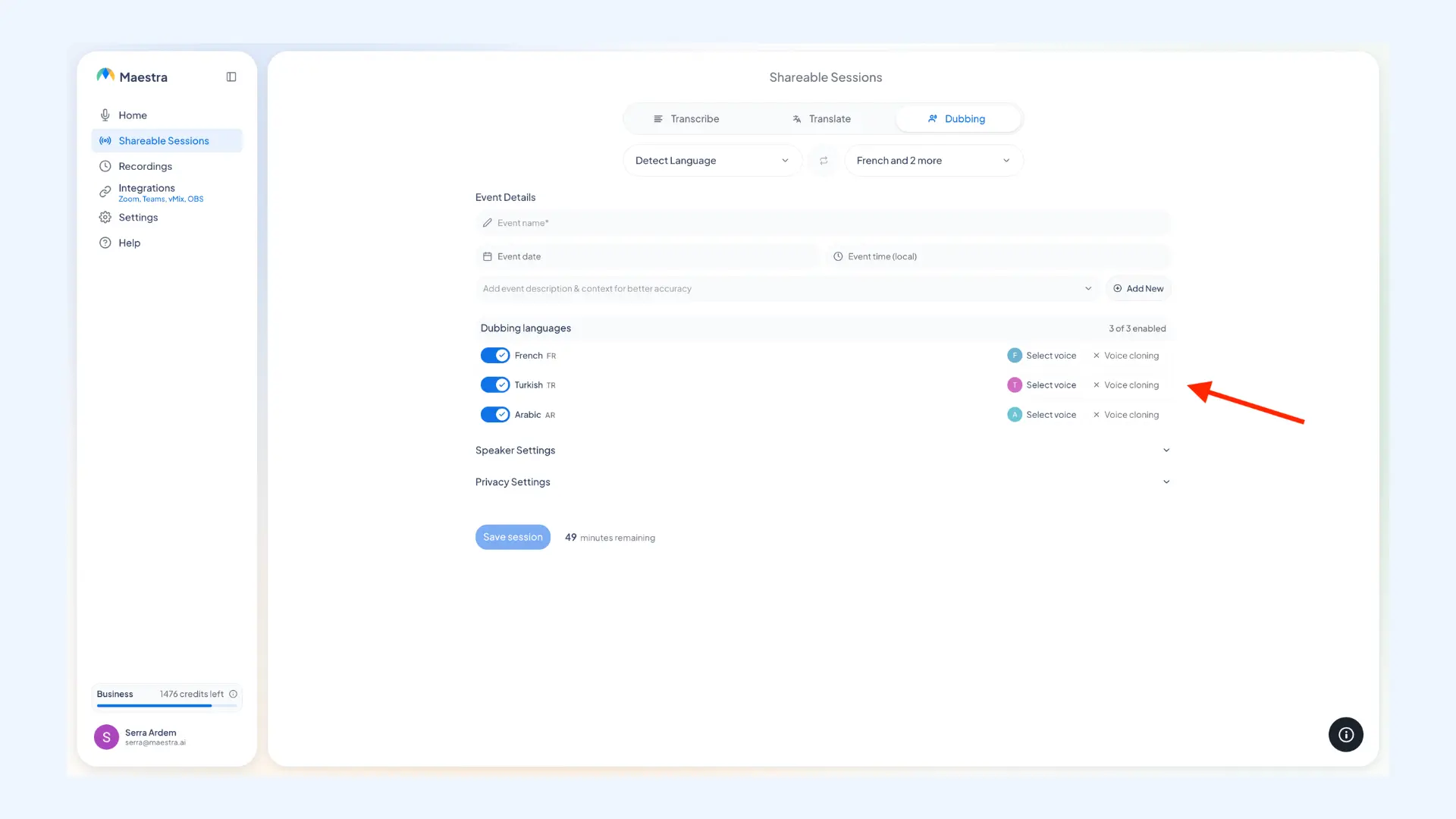Click the Event name input field
This screenshot has width=1456, height=819.
click(823, 223)
